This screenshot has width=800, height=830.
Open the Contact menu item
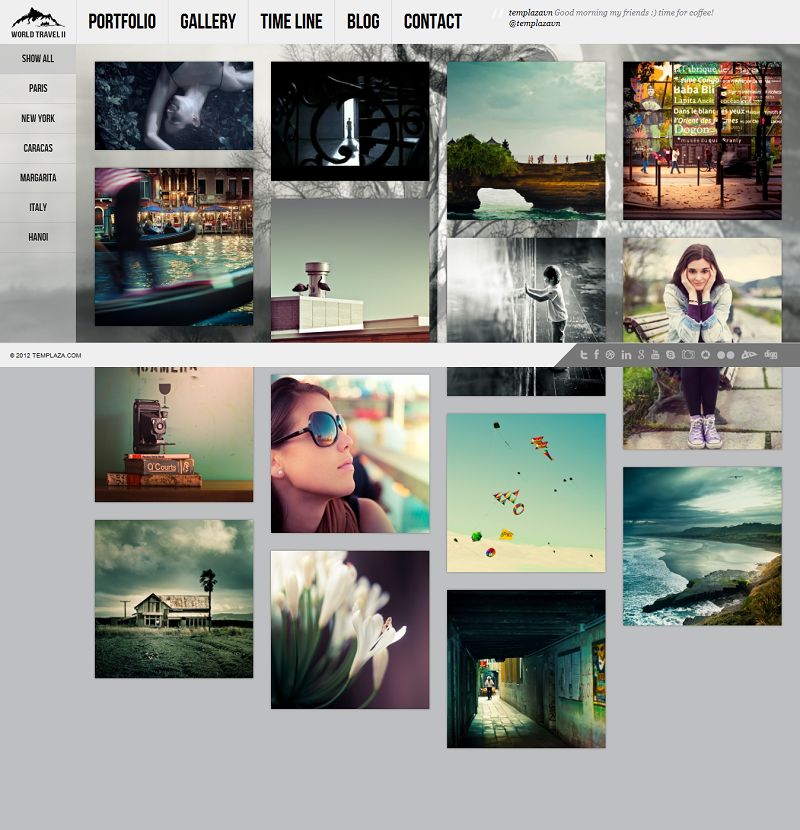point(433,22)
